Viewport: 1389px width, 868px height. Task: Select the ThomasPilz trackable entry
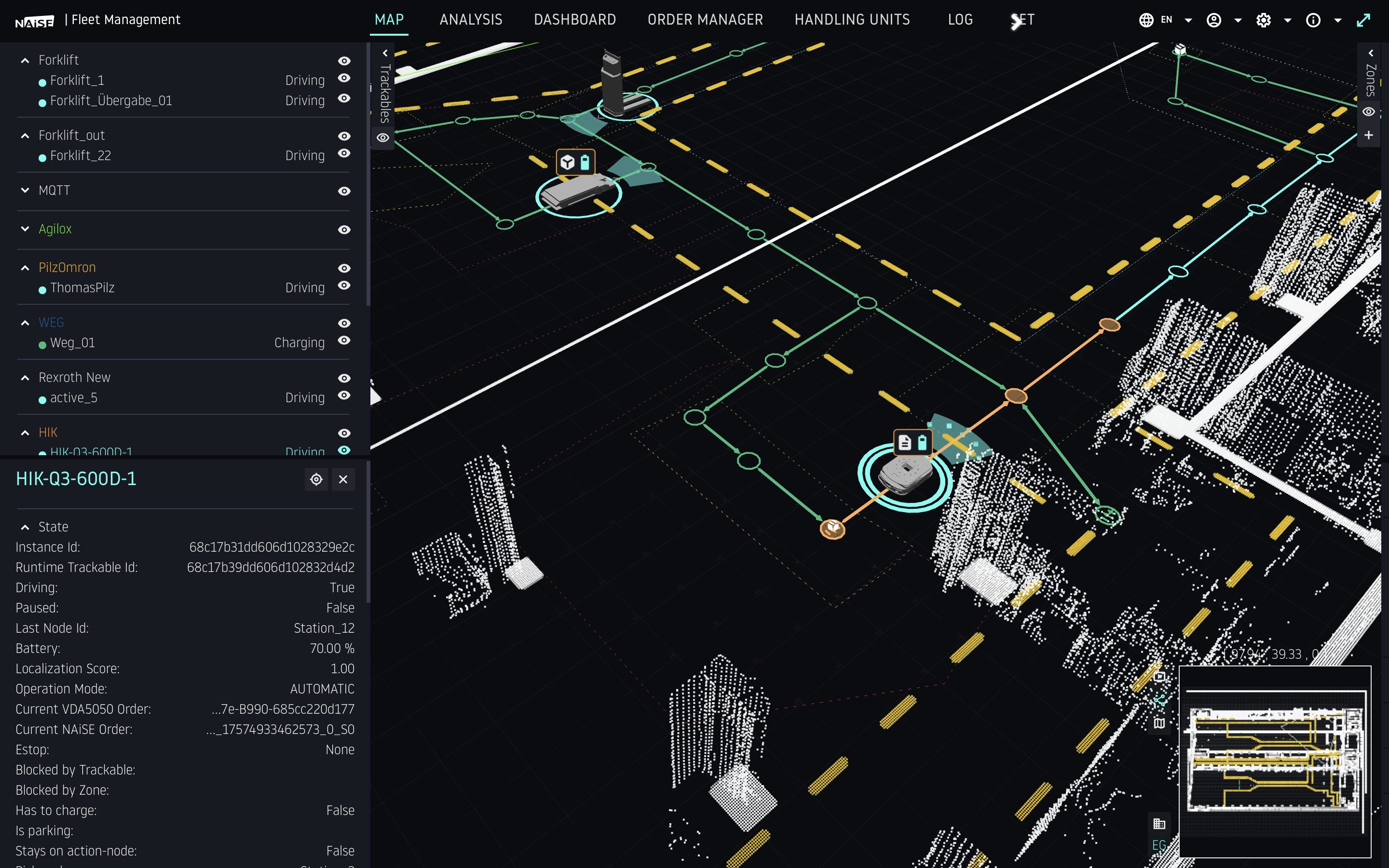tap(82, 287)
